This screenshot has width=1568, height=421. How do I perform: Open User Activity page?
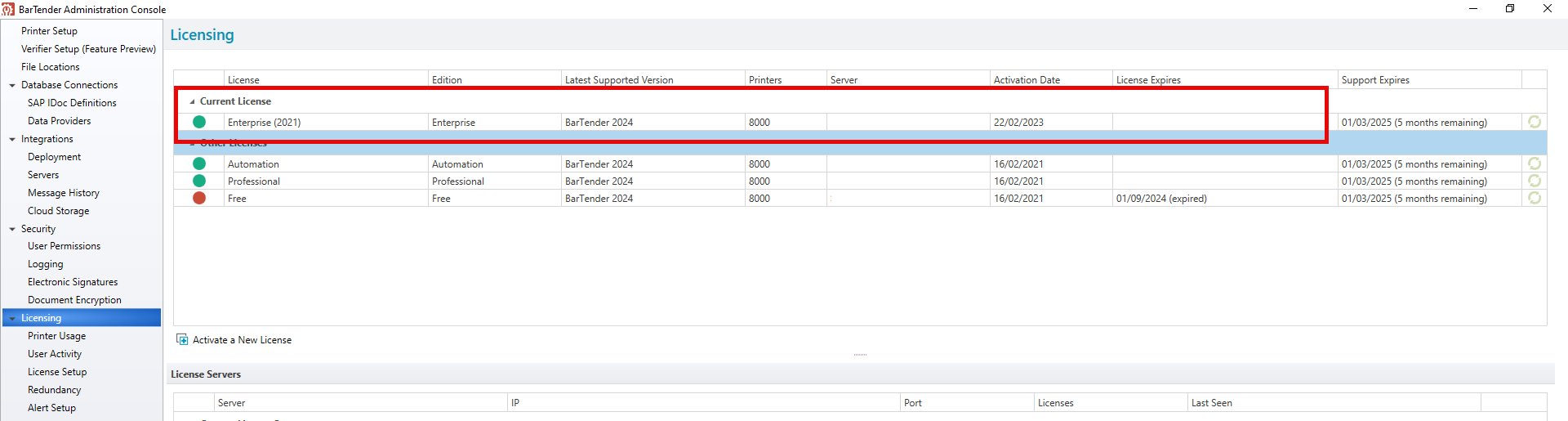pos(55,354)
